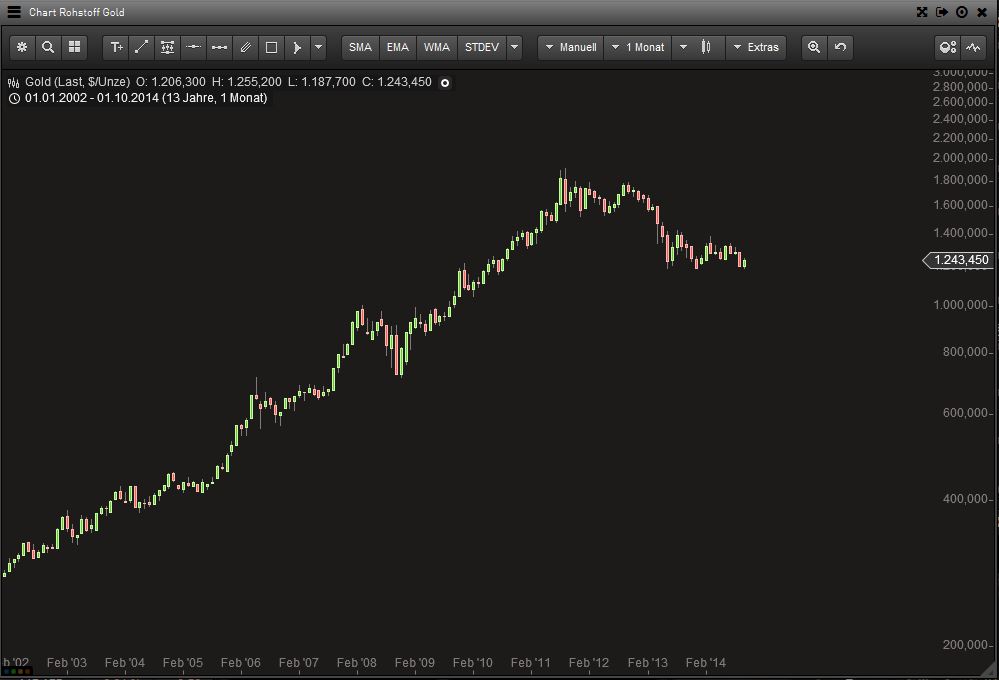Screen dimensions: 999x680
Task: Select the trend line drawing tool
Action: tap(141, 47)
